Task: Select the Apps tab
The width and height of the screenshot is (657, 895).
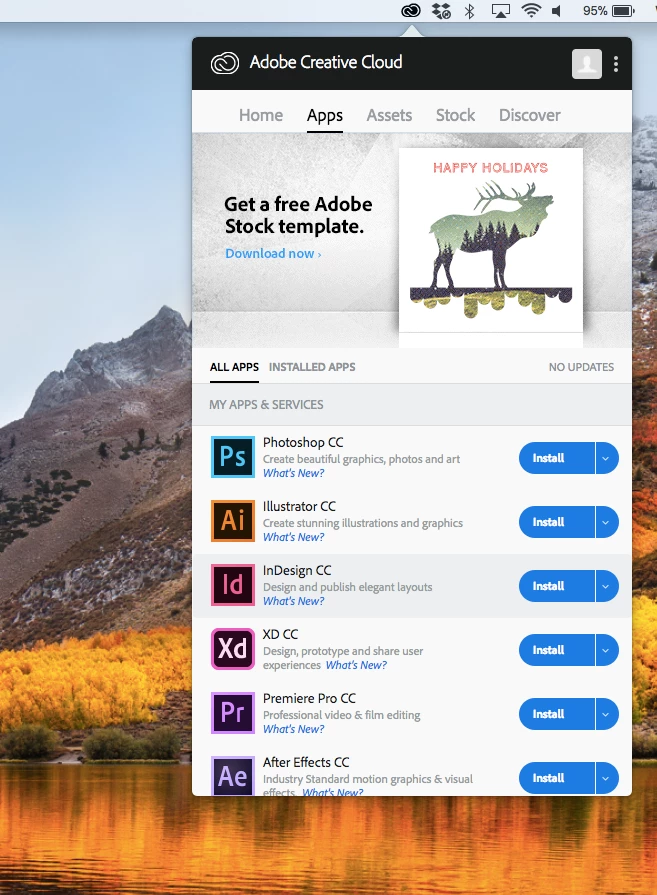Action: tap(325, 115)
